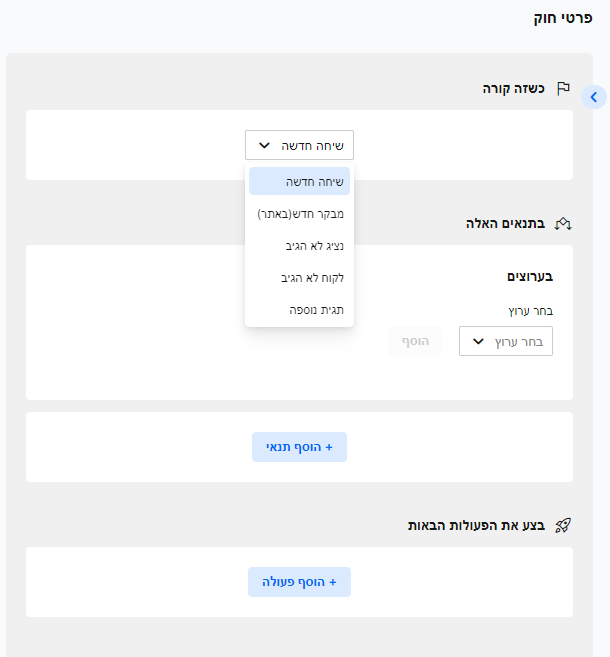
Task: Choose מבקר חדש(באתר) from the list
Action: pyautogui.click(x=299, y=214)
